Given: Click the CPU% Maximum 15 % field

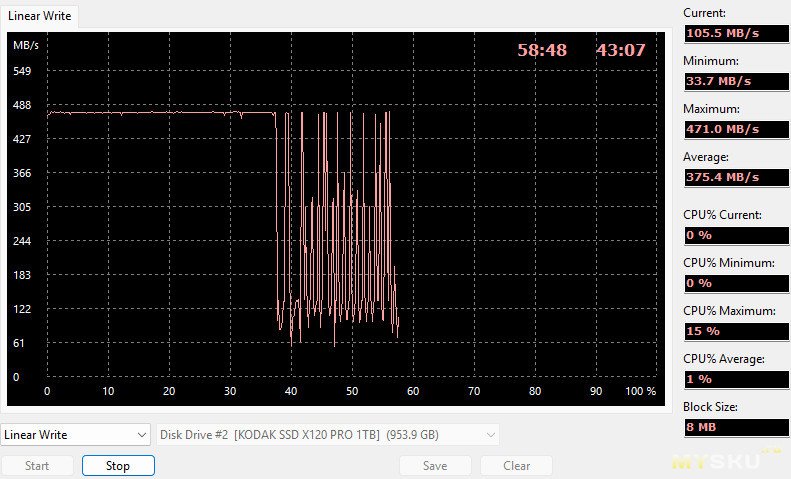Looking at the screenshot, I should [x=737, y=331].
